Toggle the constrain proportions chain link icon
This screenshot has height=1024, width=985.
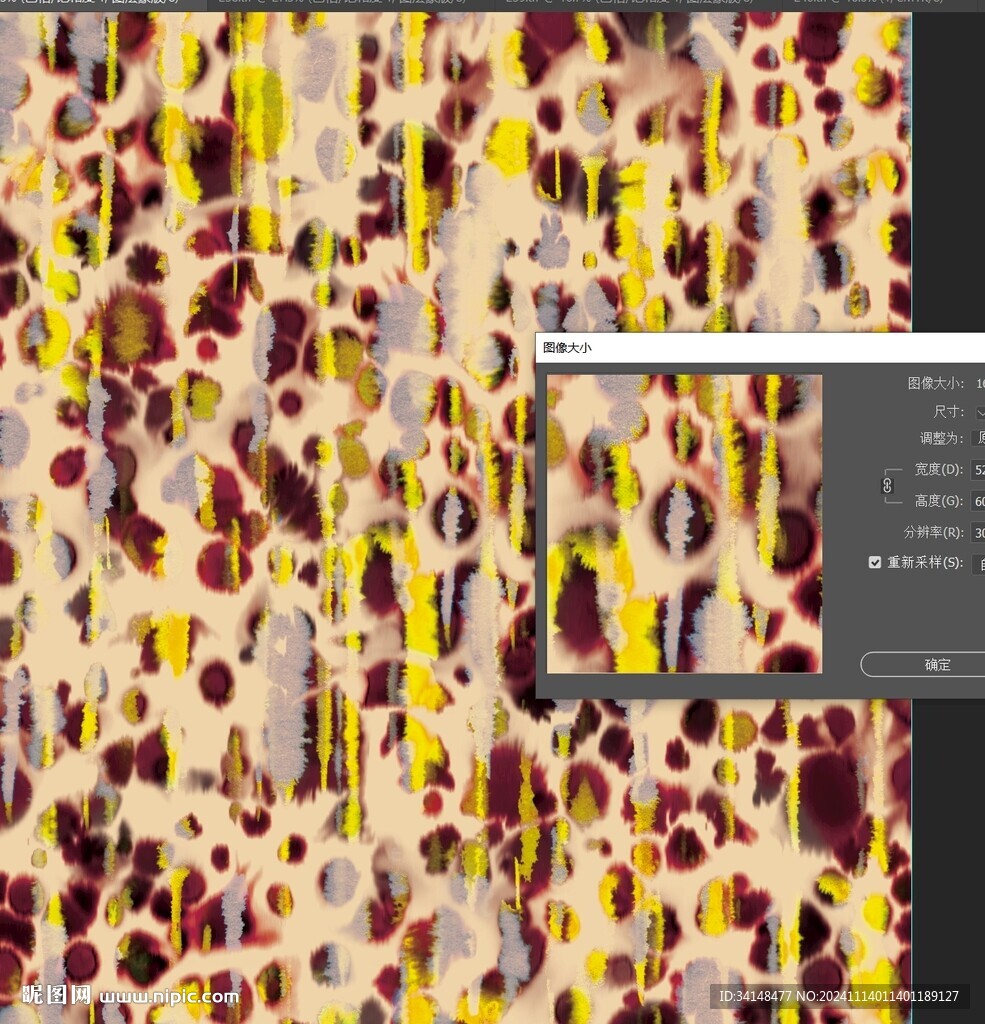pyautogui.click(x=887, y=485)
